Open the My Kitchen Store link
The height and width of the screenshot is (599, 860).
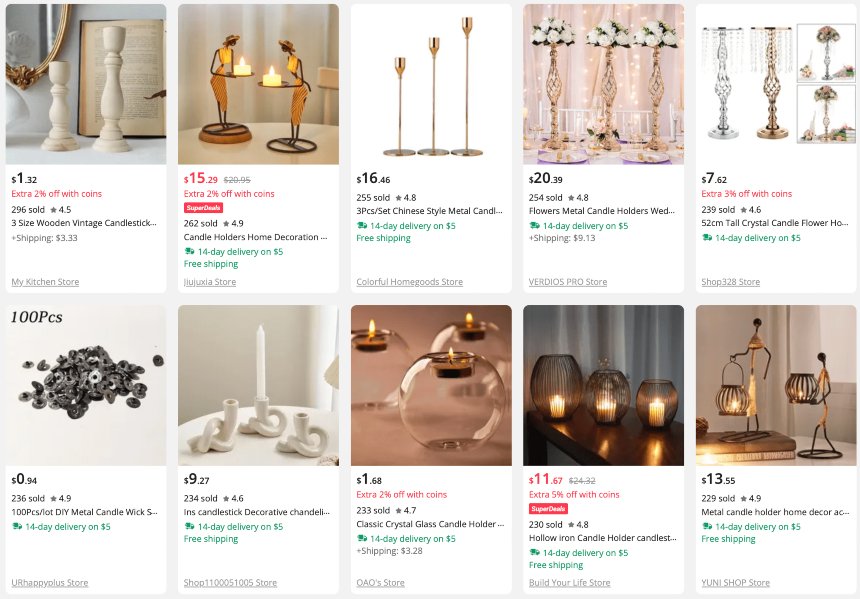pyautogui.click(x=45, y=282)
